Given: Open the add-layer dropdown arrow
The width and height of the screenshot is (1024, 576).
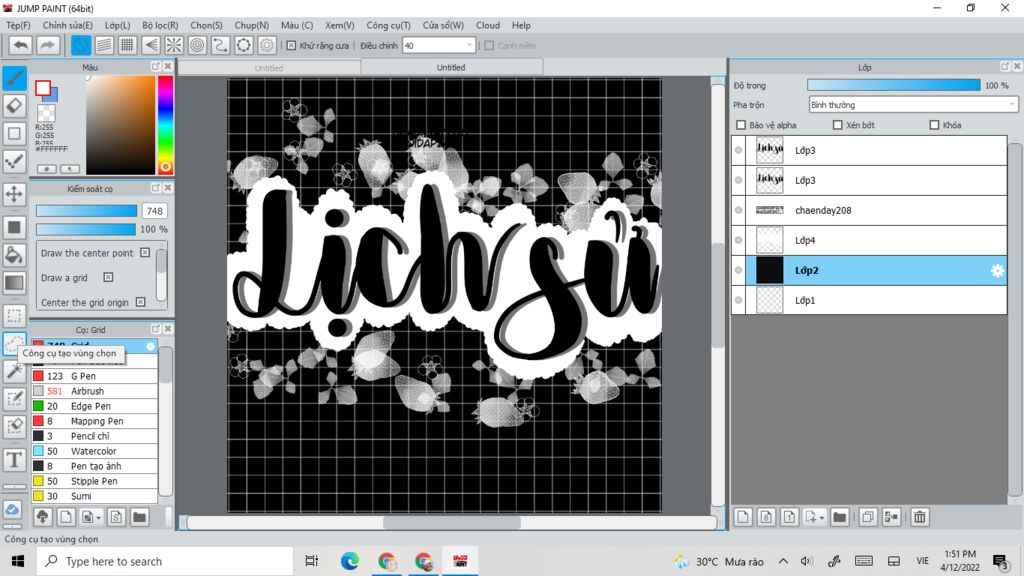Looking at the screenshot, I should (822, 518).
